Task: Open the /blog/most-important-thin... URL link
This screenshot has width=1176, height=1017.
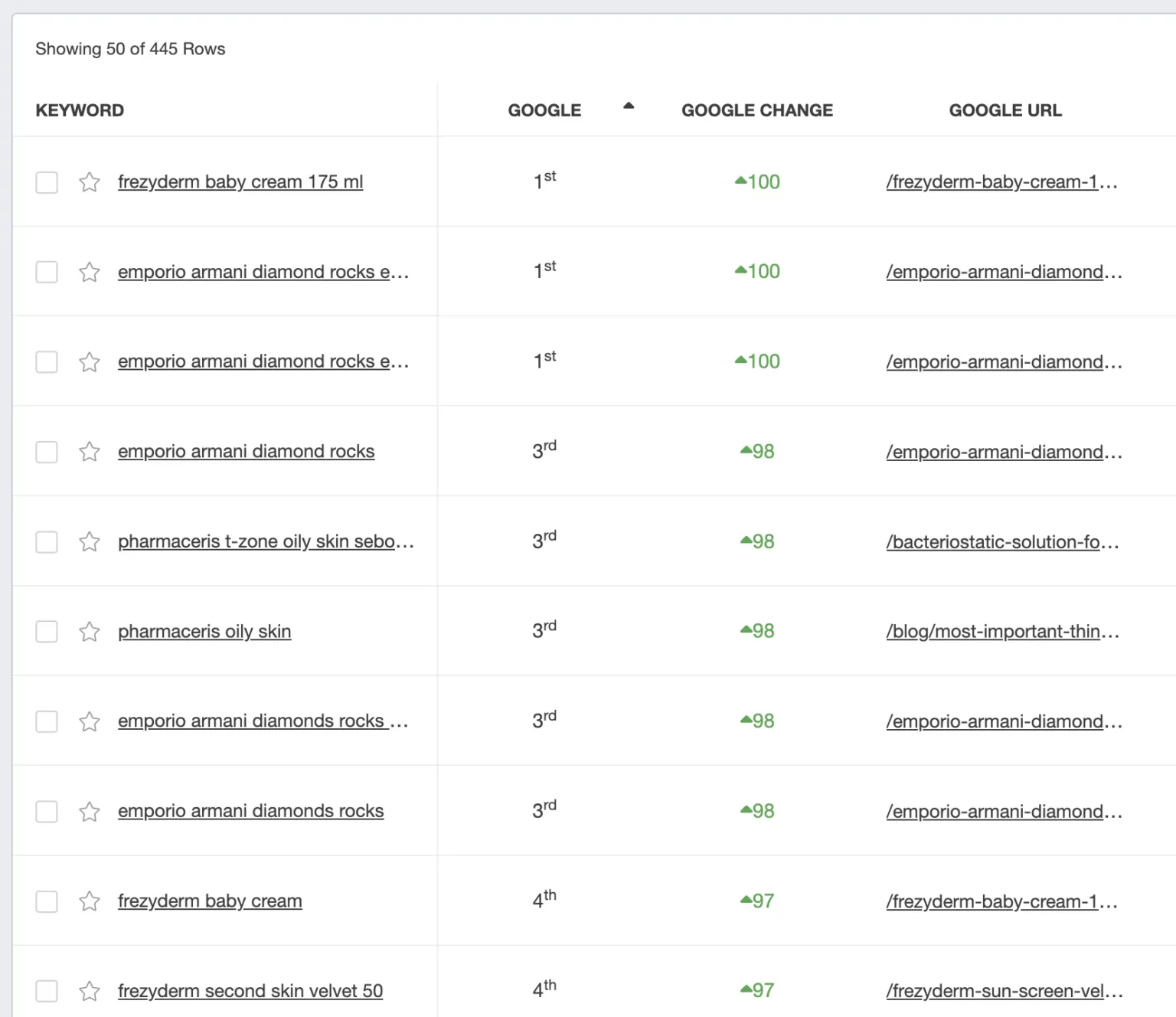Action: (x=1003, y=632)
